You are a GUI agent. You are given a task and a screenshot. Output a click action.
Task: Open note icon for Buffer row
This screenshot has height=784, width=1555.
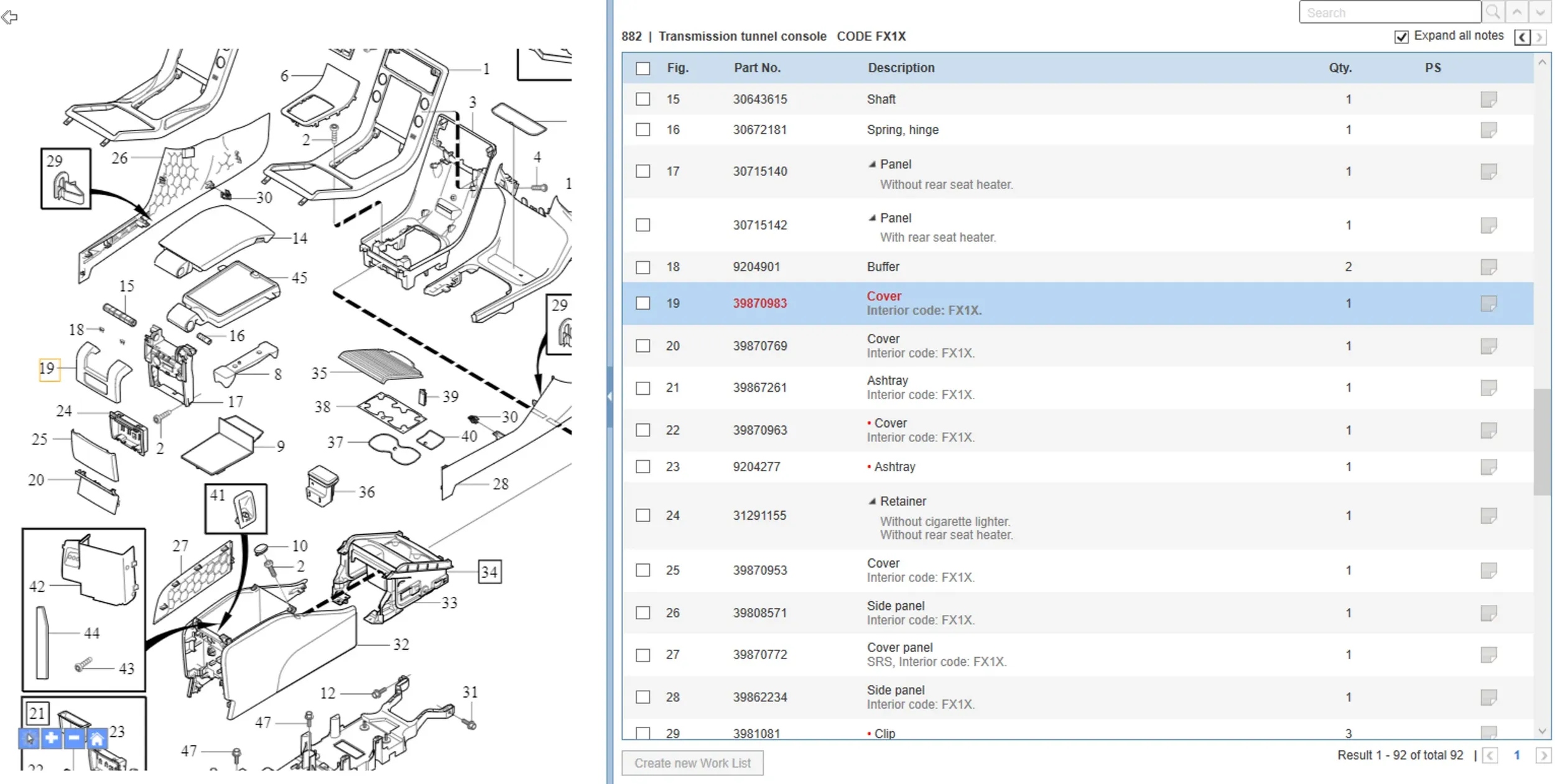click(x=1488, y=267)
